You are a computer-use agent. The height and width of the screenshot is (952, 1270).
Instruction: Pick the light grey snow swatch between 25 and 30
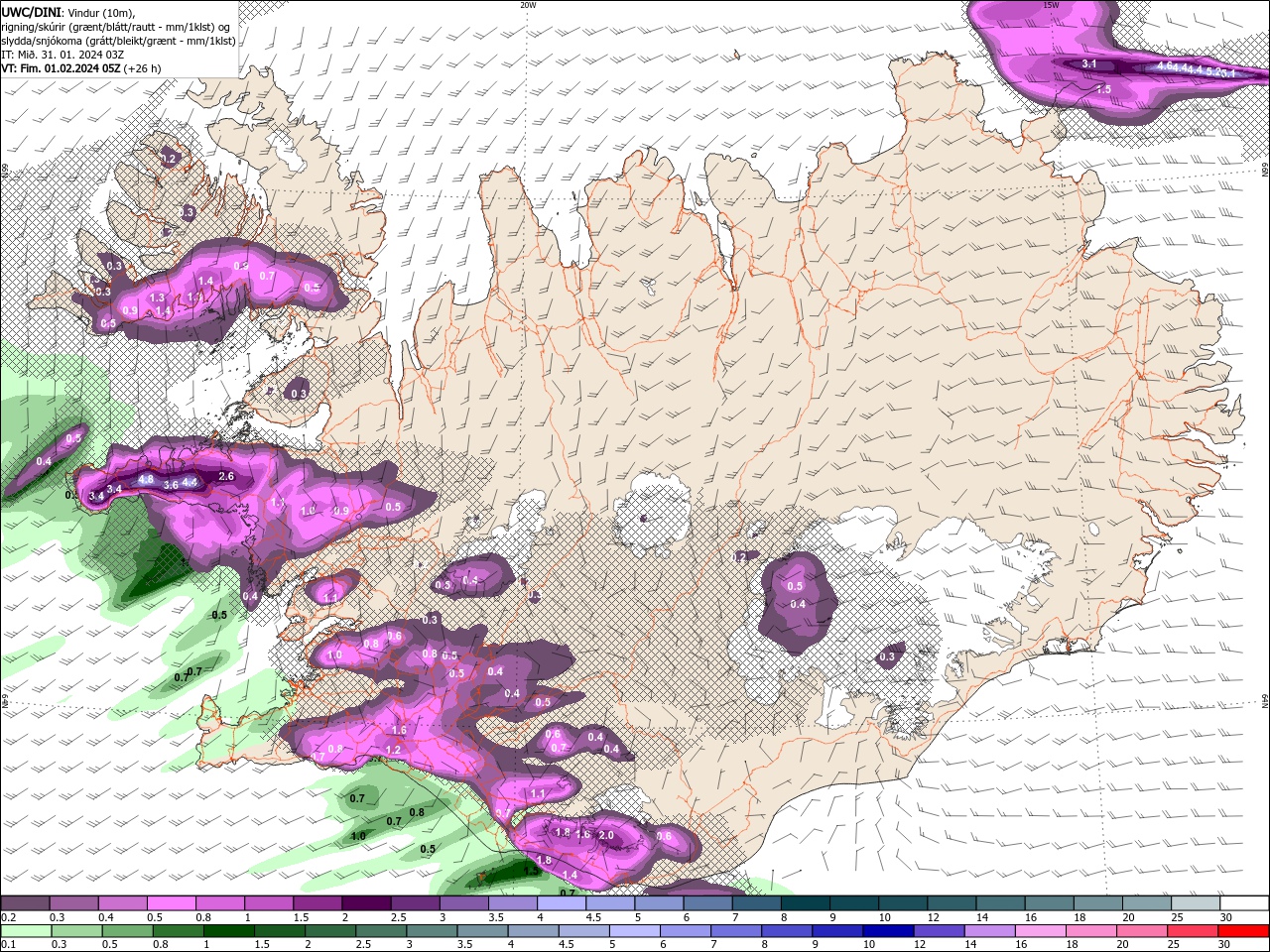click(x=1197, y=903)
